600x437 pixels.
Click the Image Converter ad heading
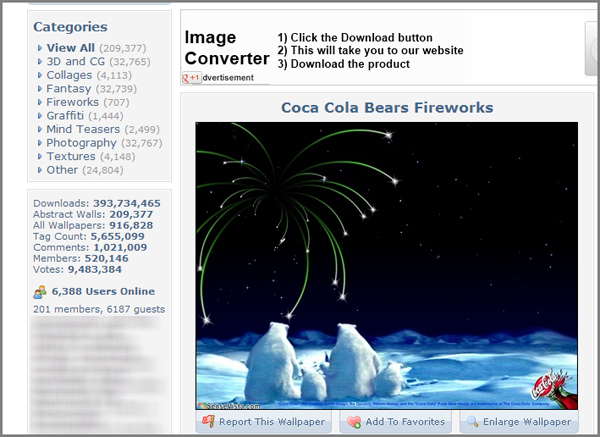227,48
